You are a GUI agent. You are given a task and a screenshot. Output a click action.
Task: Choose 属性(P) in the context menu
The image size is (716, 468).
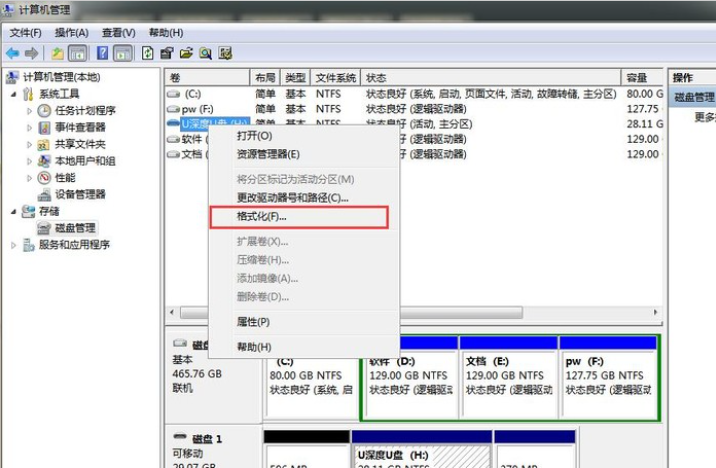tap(304, 322)
